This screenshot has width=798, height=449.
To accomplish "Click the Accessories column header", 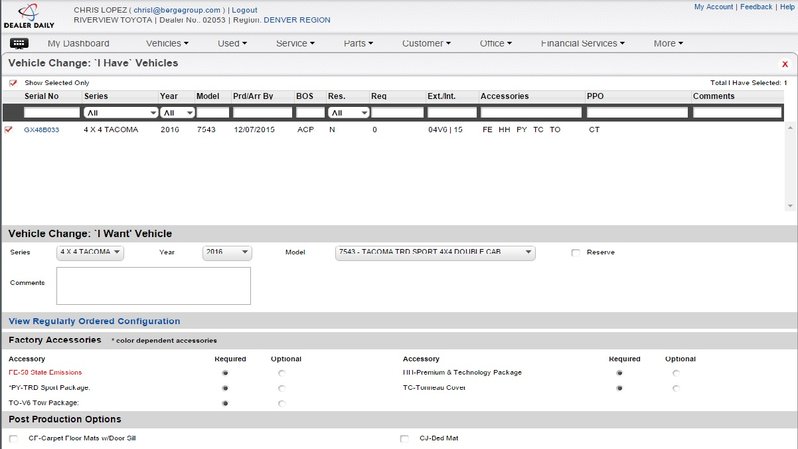I will click(504, 96).
